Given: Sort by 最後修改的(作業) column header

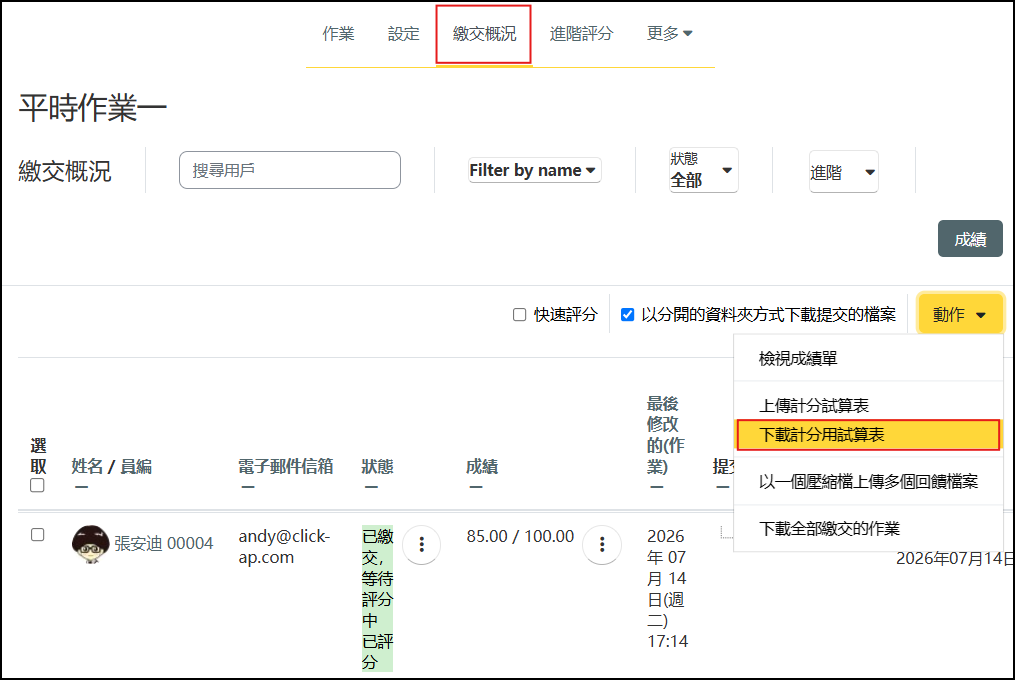Looking at the screenshot, I should (665, 435).
